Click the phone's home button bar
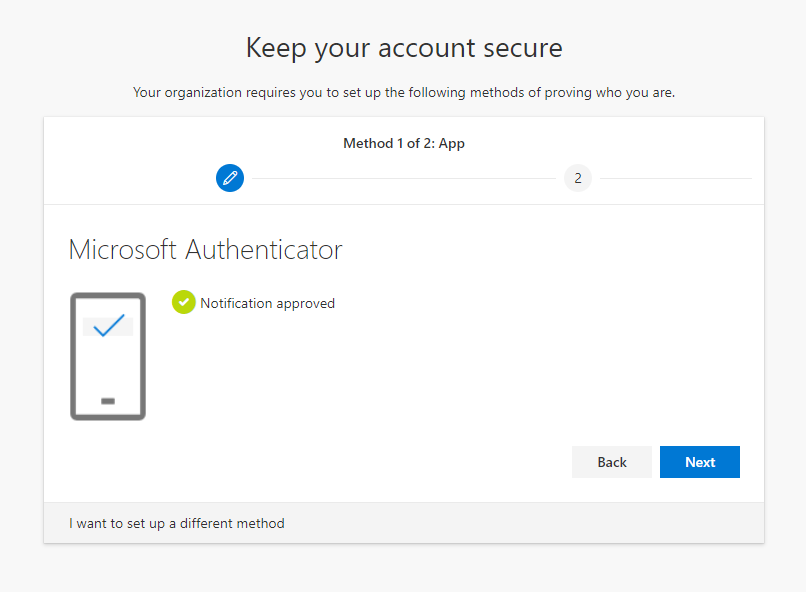This screenshot has height=592, width=806. coord(108,401)
